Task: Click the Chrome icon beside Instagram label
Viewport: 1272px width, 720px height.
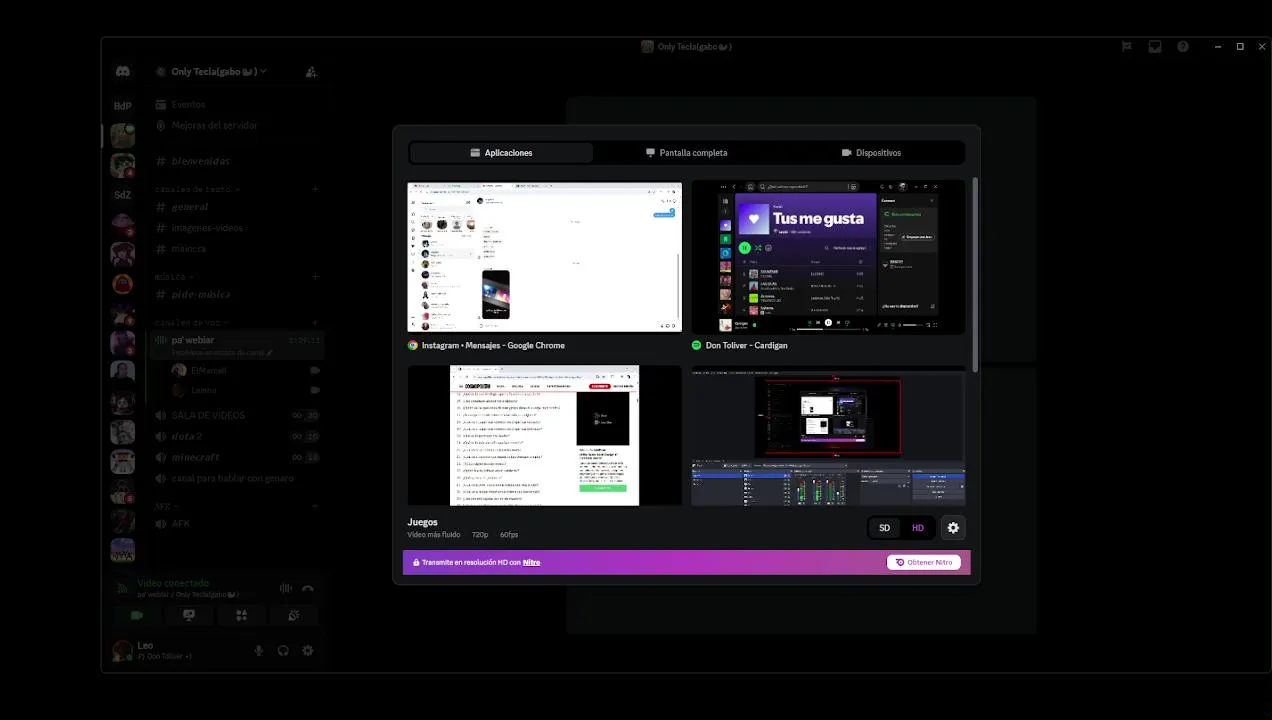Action: click(x=413, y=345)
